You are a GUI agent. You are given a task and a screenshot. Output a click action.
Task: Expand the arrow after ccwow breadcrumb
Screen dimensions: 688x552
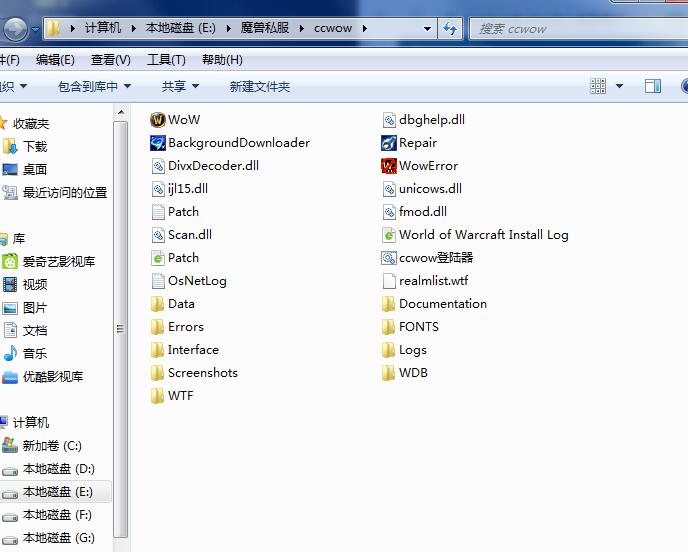[365, 29]
